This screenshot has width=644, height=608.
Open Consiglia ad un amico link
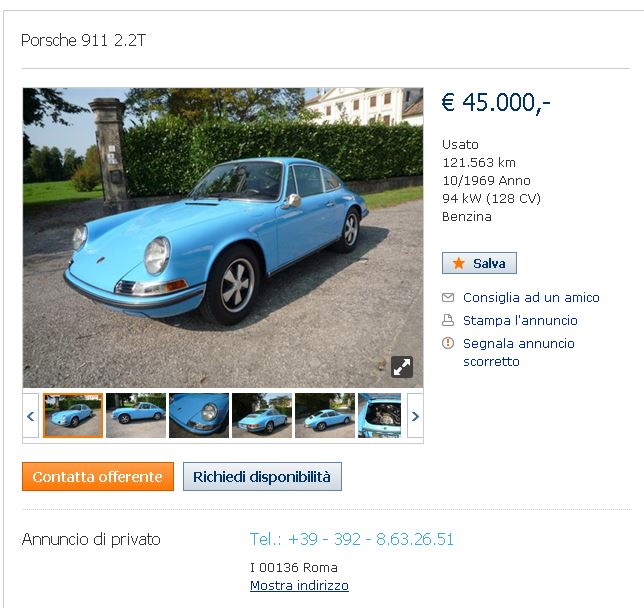(x=531, y=297)
